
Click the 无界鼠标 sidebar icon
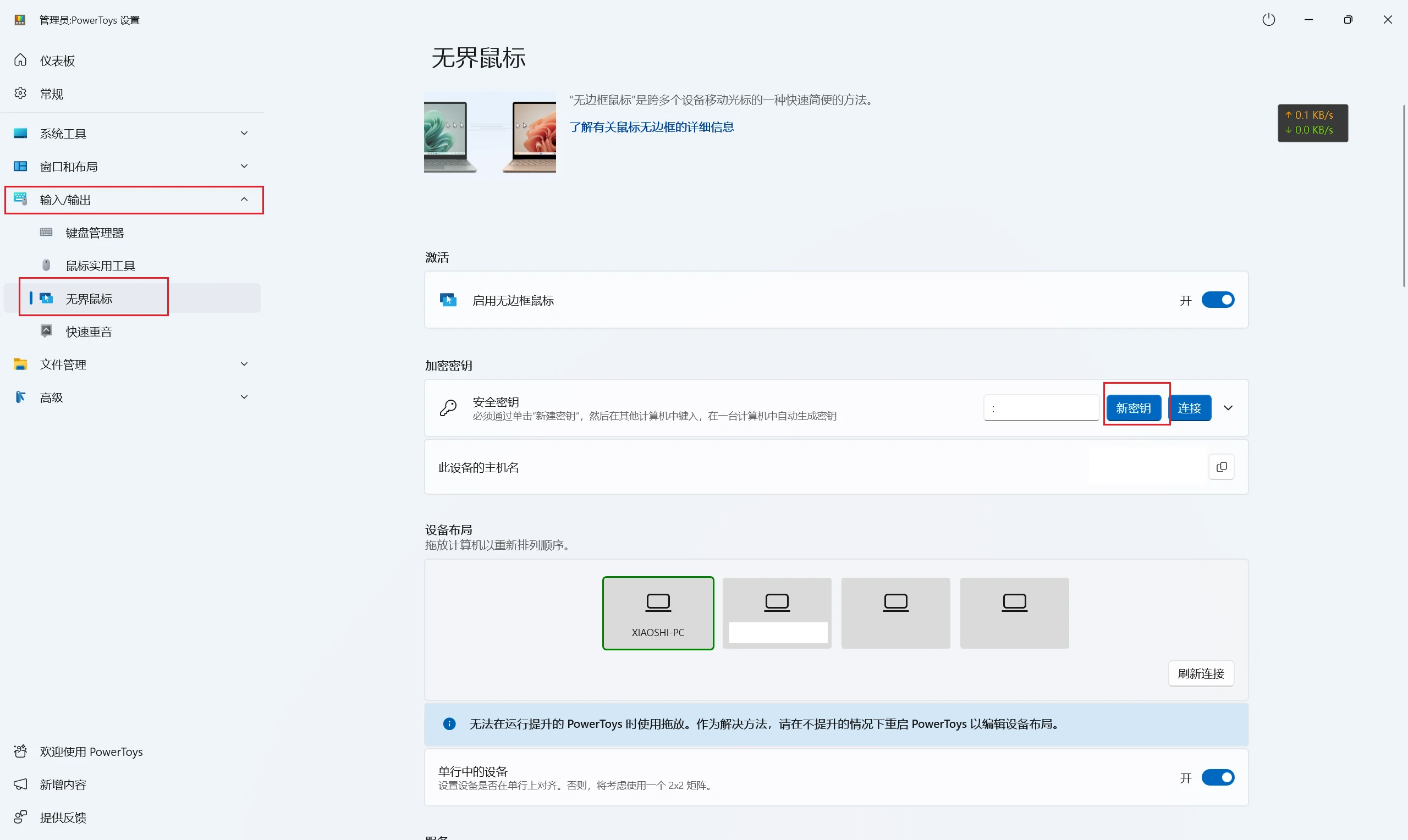(46, 298)
